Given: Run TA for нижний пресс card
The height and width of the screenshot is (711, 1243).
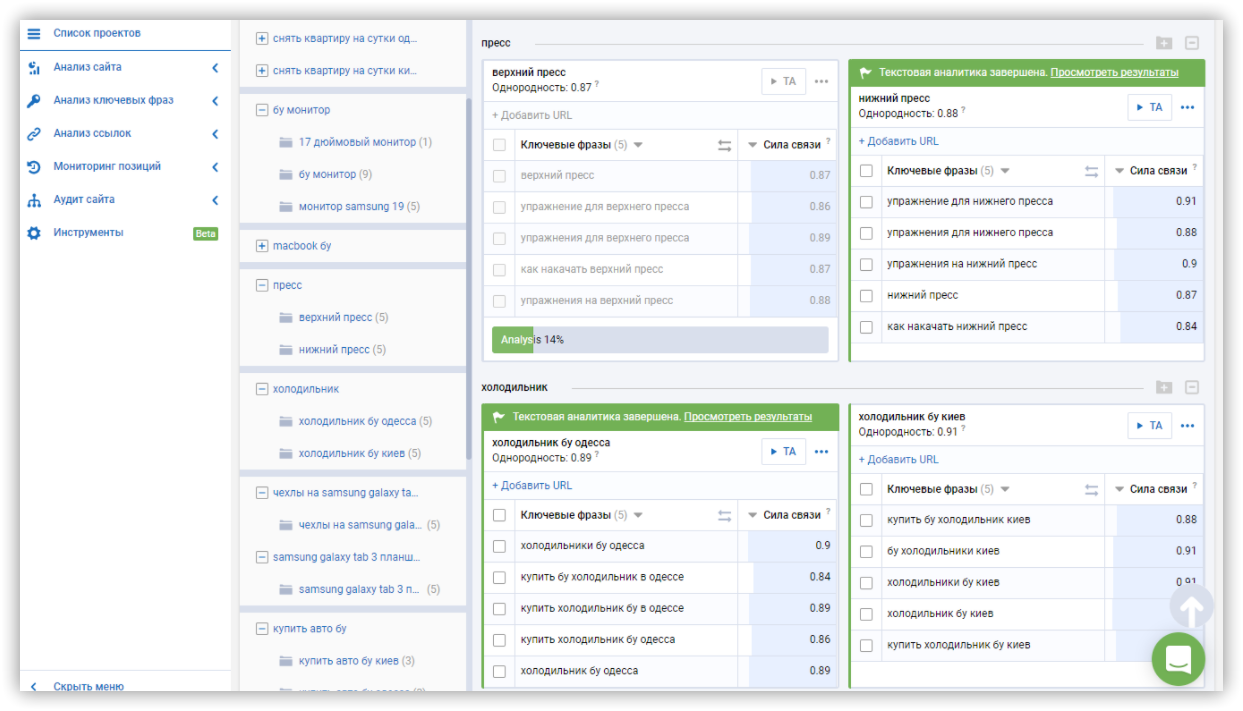Looking at the screenshot, I should click(x=1150, y=108).
